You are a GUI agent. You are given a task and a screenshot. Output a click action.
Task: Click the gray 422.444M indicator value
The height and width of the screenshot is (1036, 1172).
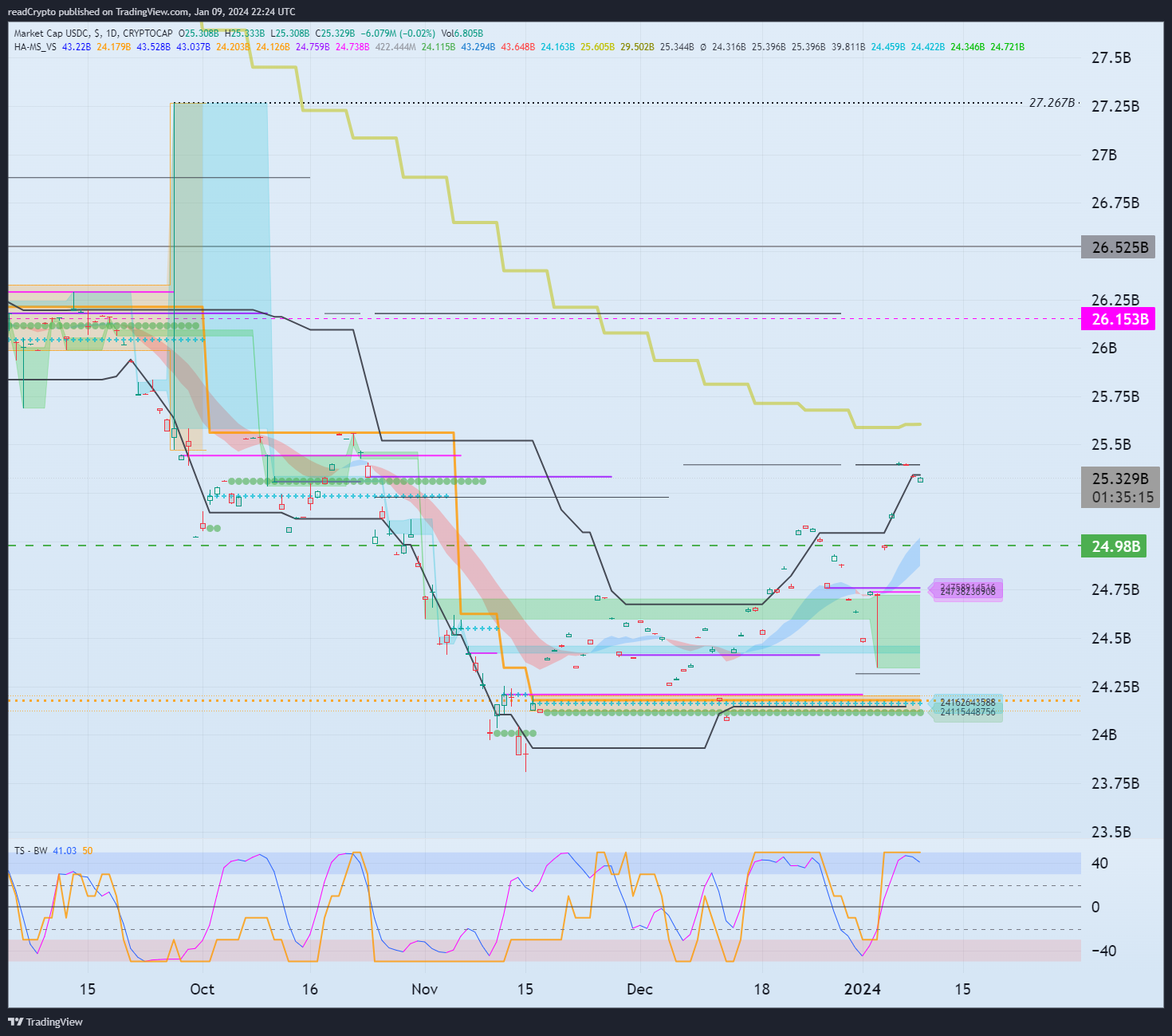click(395, 47)
